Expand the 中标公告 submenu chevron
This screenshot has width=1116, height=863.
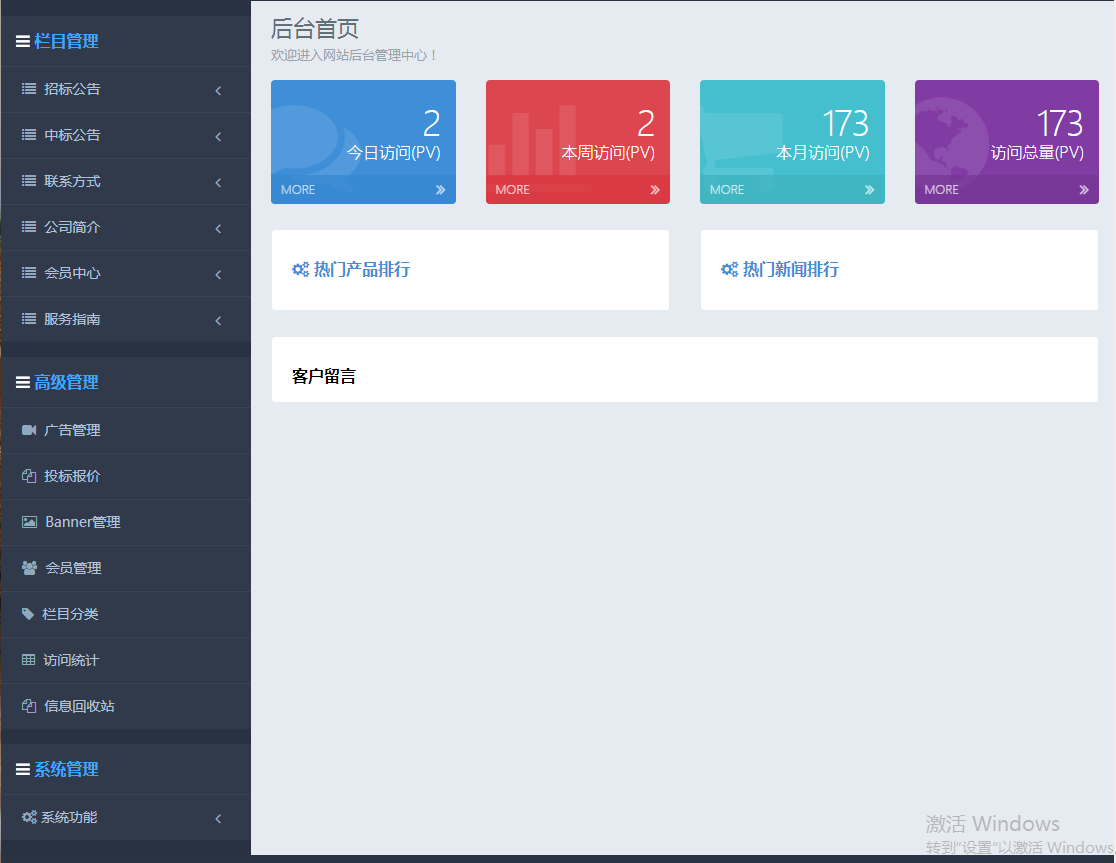[x=218, y=137]
